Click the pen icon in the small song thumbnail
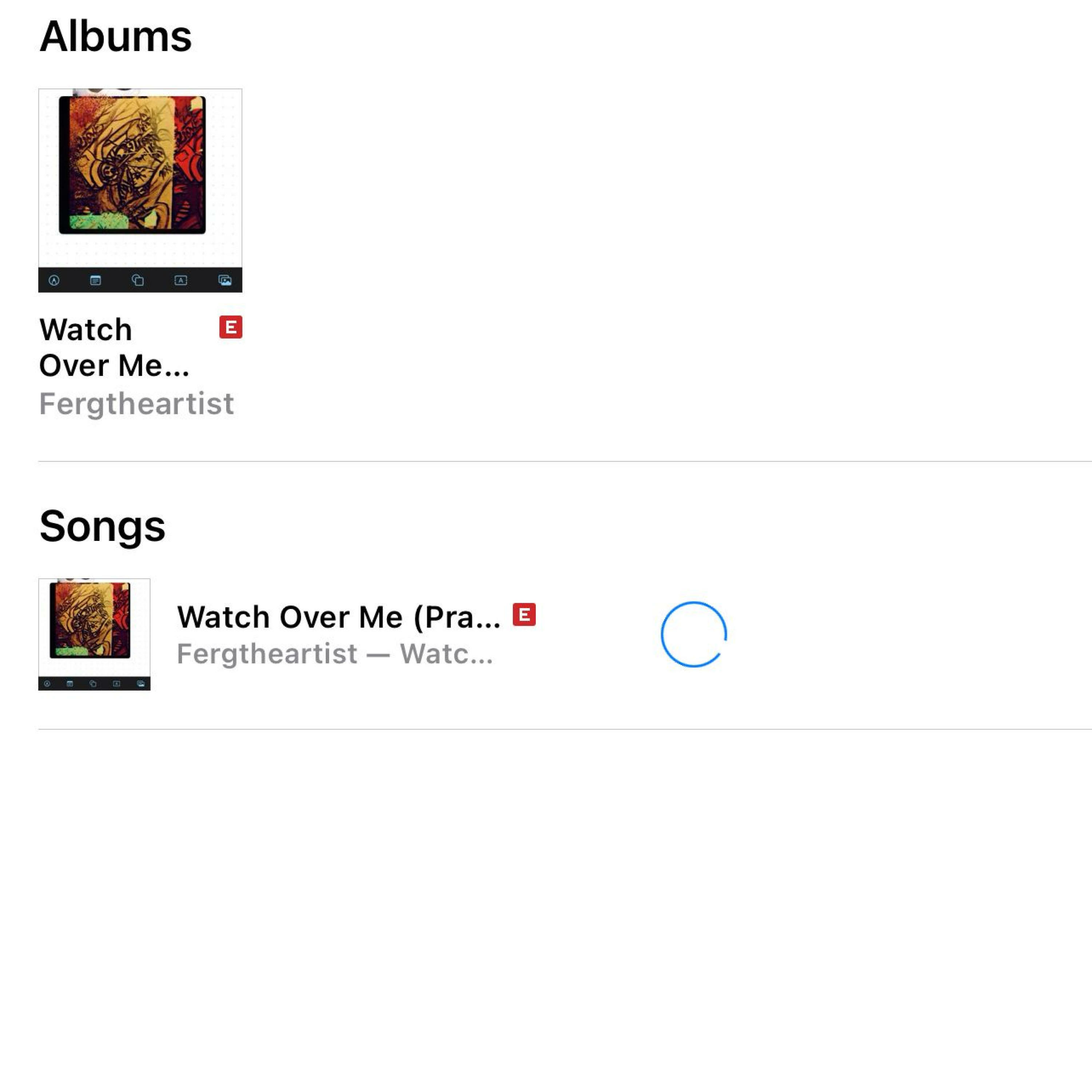The width and height of the screenshot is (1092, 1092). point(47,684)
